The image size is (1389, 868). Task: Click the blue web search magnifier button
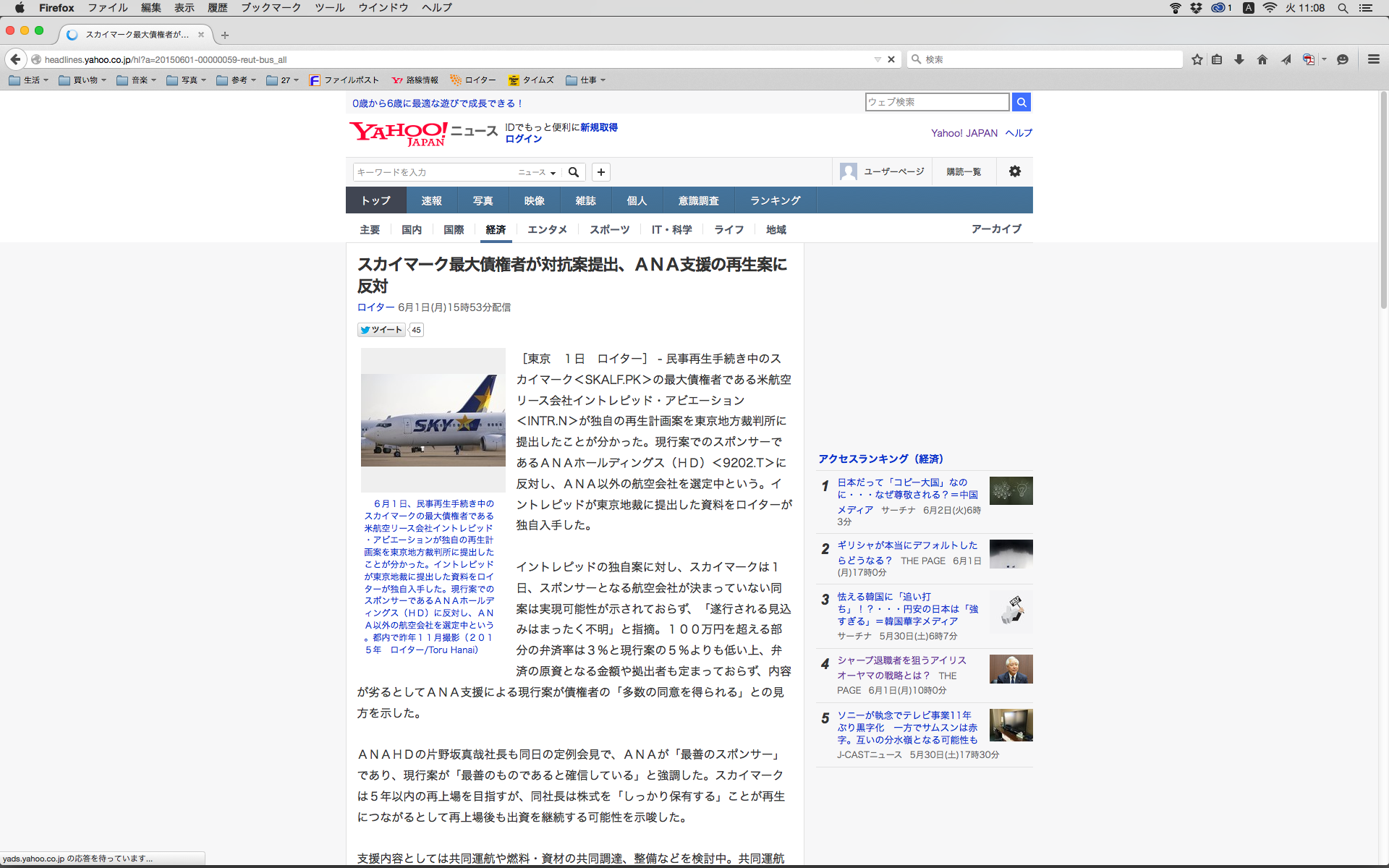click(1021, 102)
